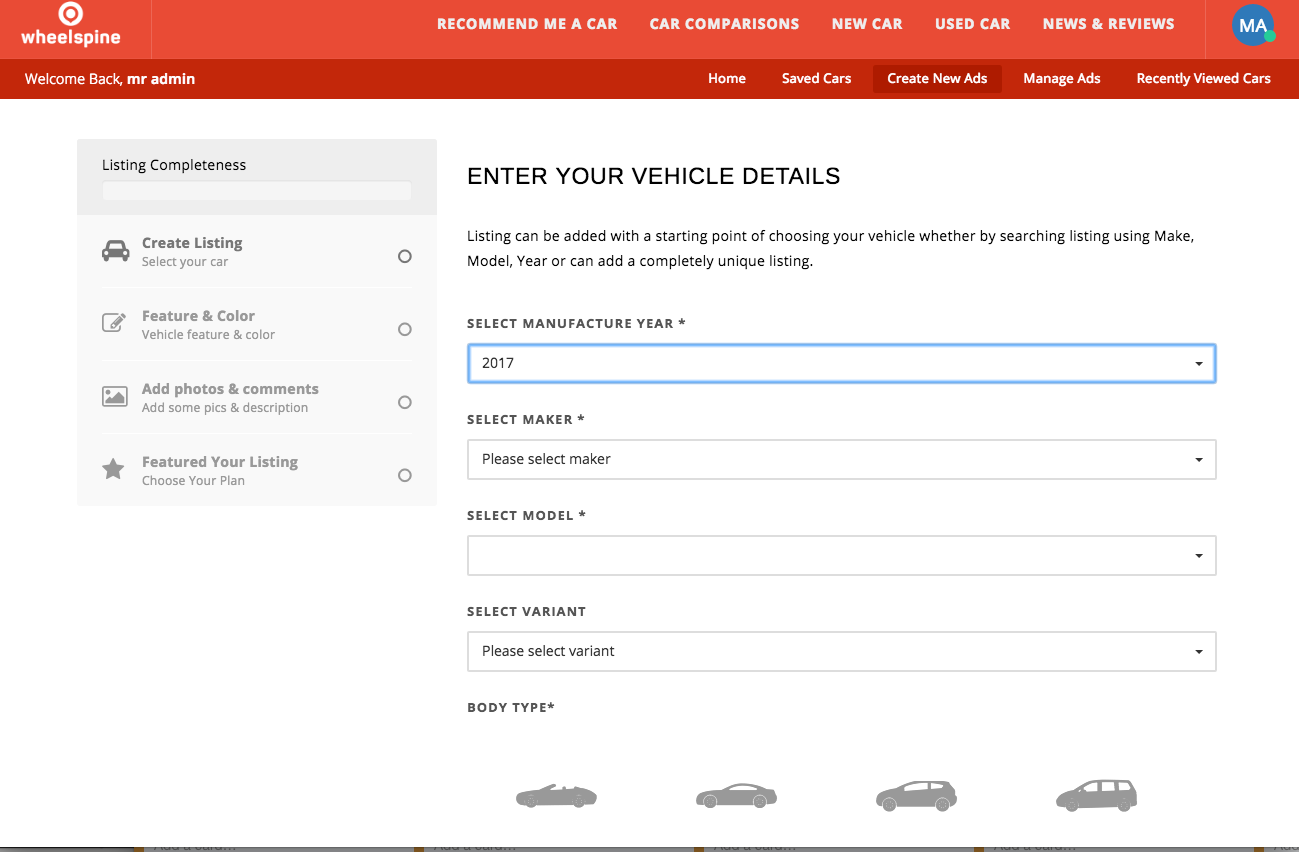Select the Add photos & comments radio circle
Screen dimensions: 1299x852
(405, 402)
